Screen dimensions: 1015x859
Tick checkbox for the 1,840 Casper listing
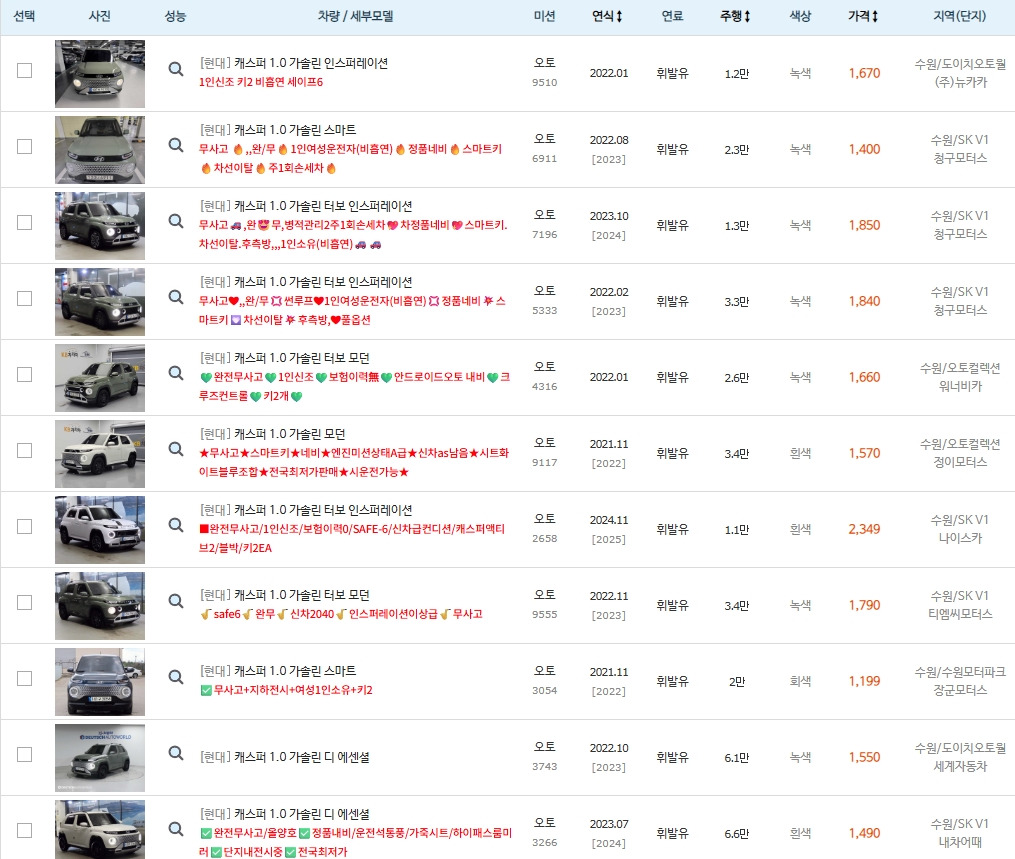pos(25,298)
